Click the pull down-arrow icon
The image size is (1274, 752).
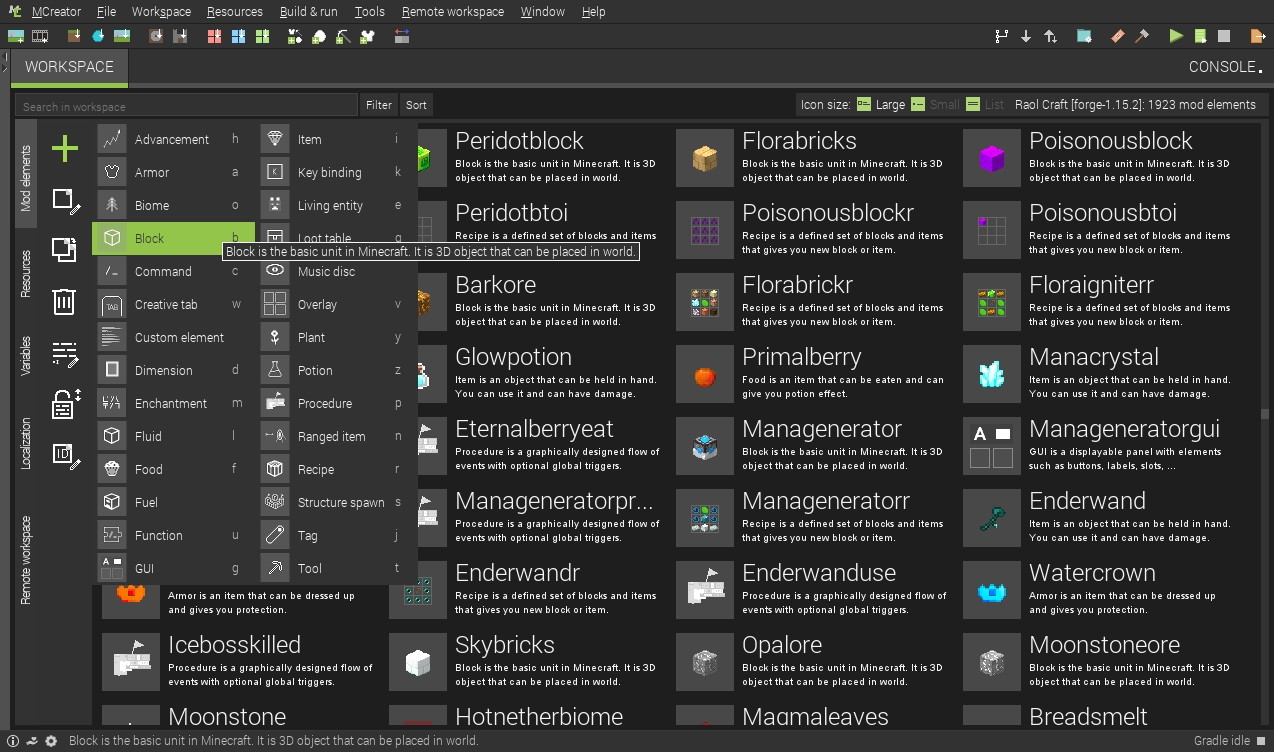tap(1026, 36)
